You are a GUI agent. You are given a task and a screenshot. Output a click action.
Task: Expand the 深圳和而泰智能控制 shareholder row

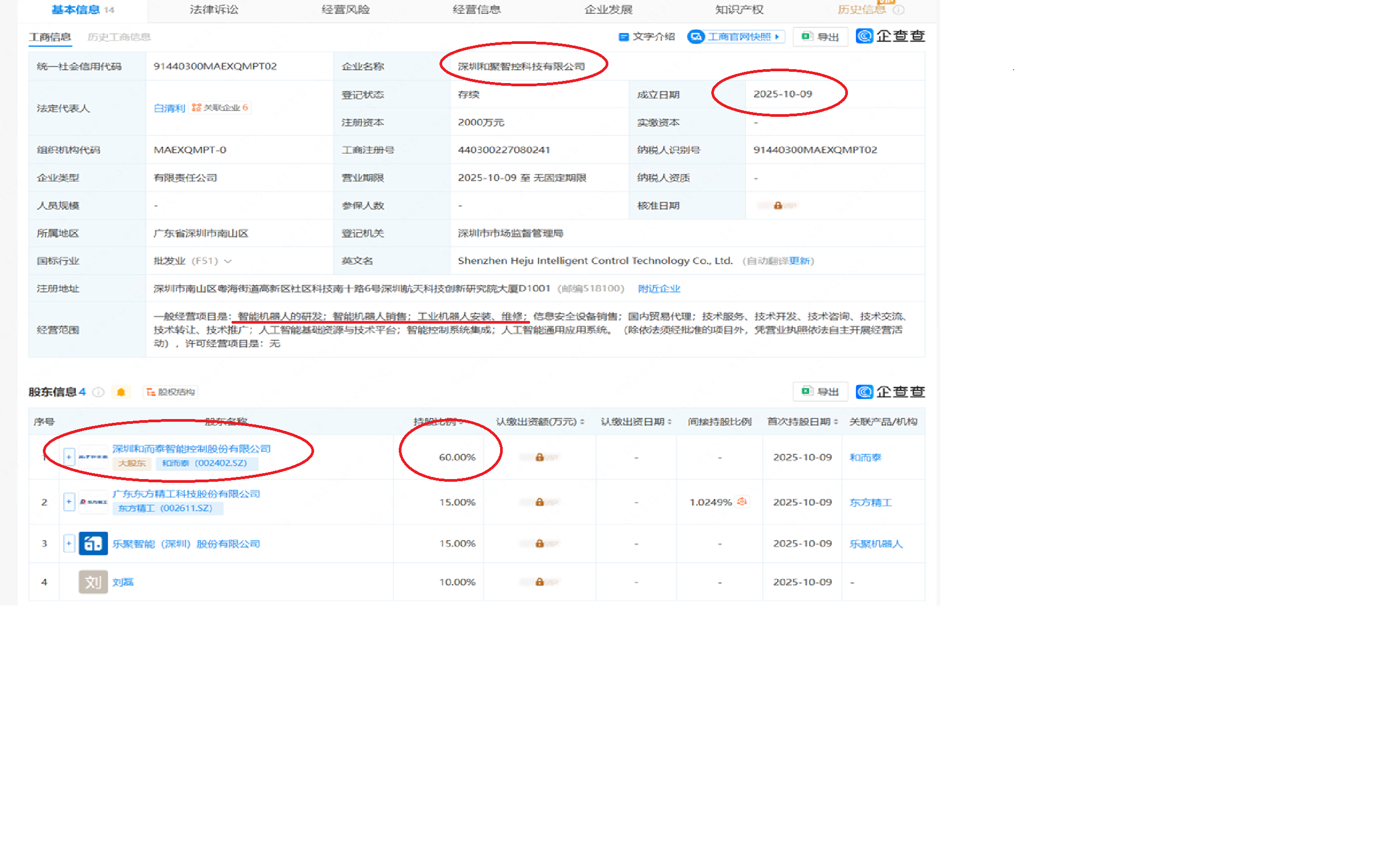(x=69, y=457)
